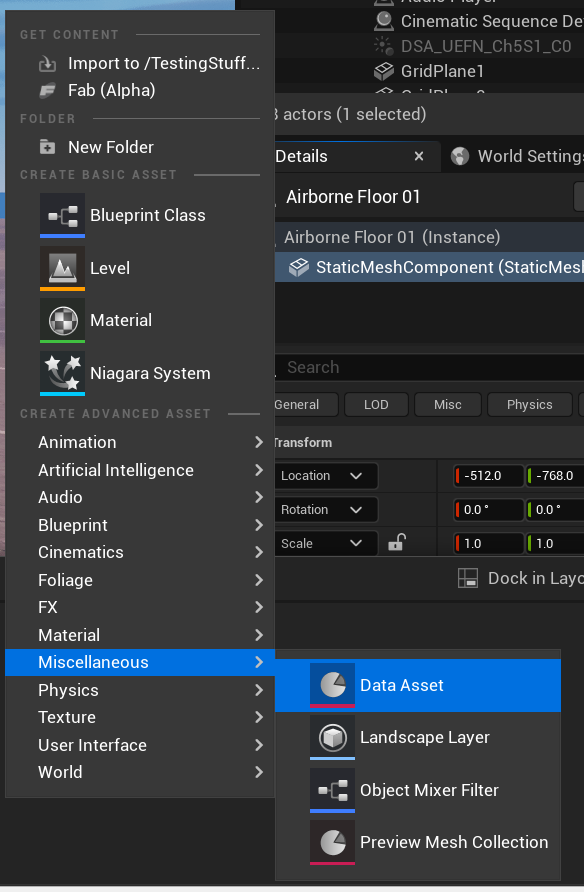Viewport: 584px width, 892px height.
Task: Open the World submenu
Action: coord(140,773)
